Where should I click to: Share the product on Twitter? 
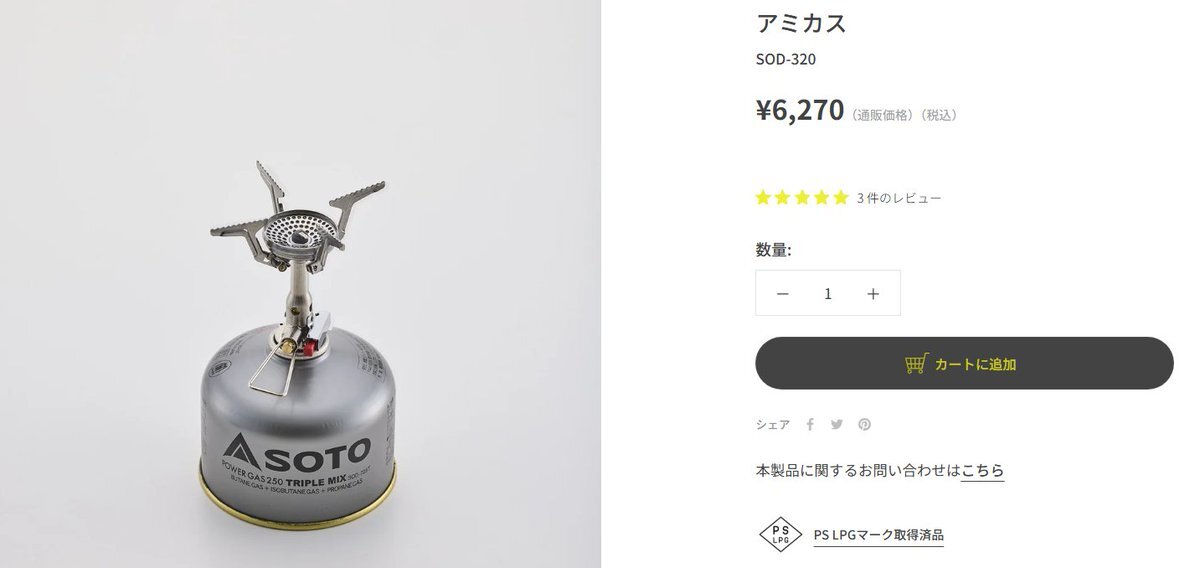[837, 424]
